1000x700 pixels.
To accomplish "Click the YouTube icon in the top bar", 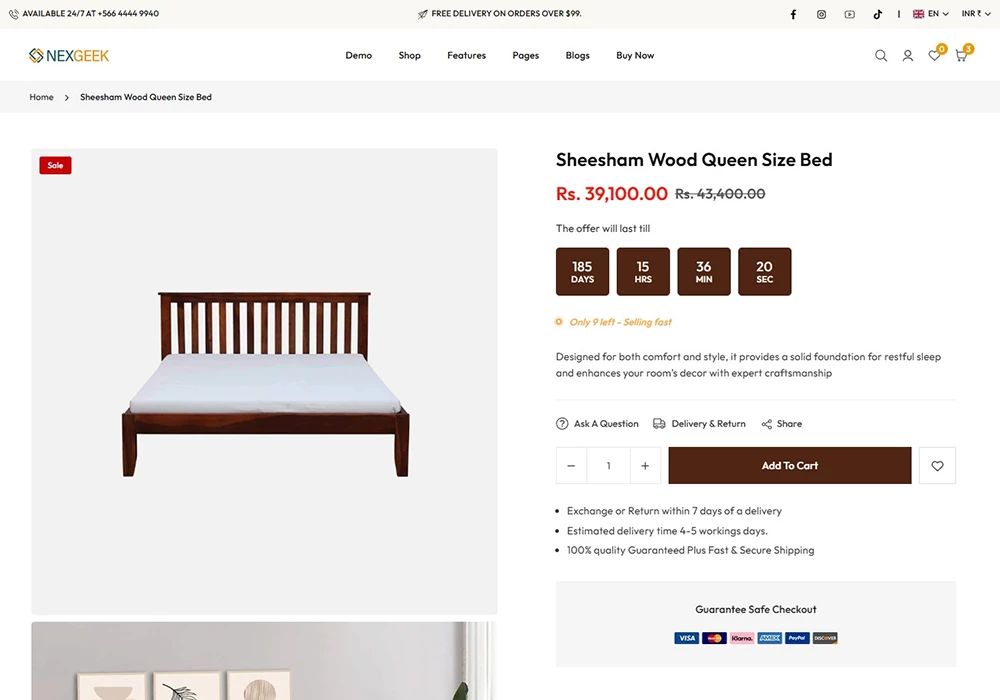I will 849,13.
